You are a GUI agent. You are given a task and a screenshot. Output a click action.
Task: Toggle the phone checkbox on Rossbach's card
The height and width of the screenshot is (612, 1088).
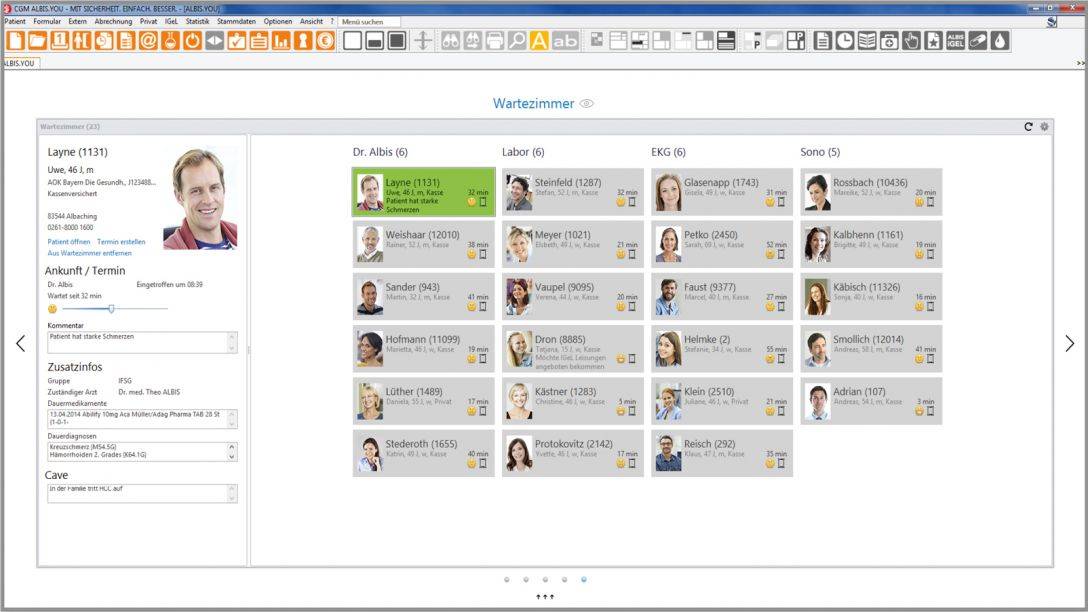coord(932,202)
